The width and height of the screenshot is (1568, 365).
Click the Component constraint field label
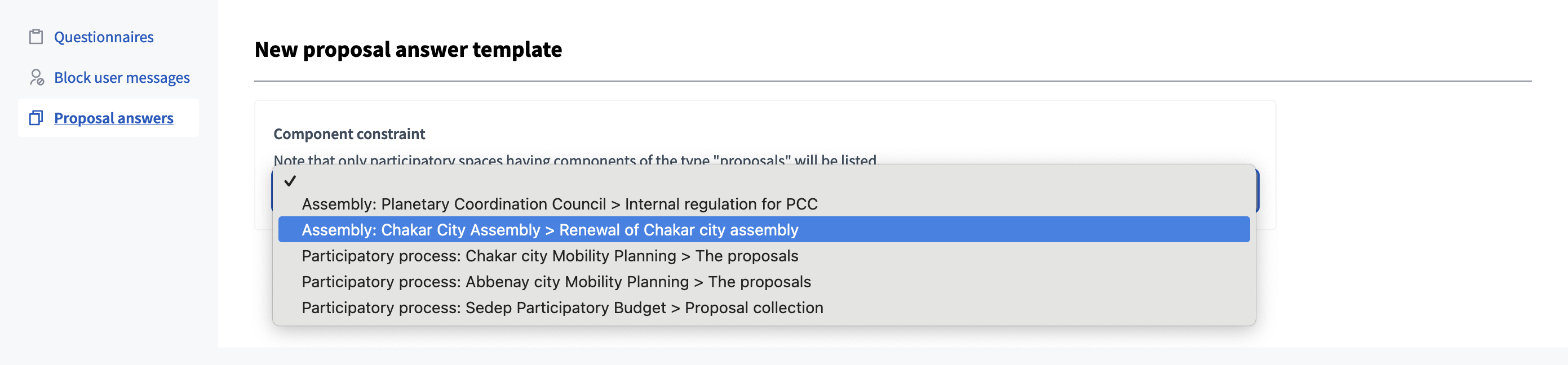(x=349, y=134)
